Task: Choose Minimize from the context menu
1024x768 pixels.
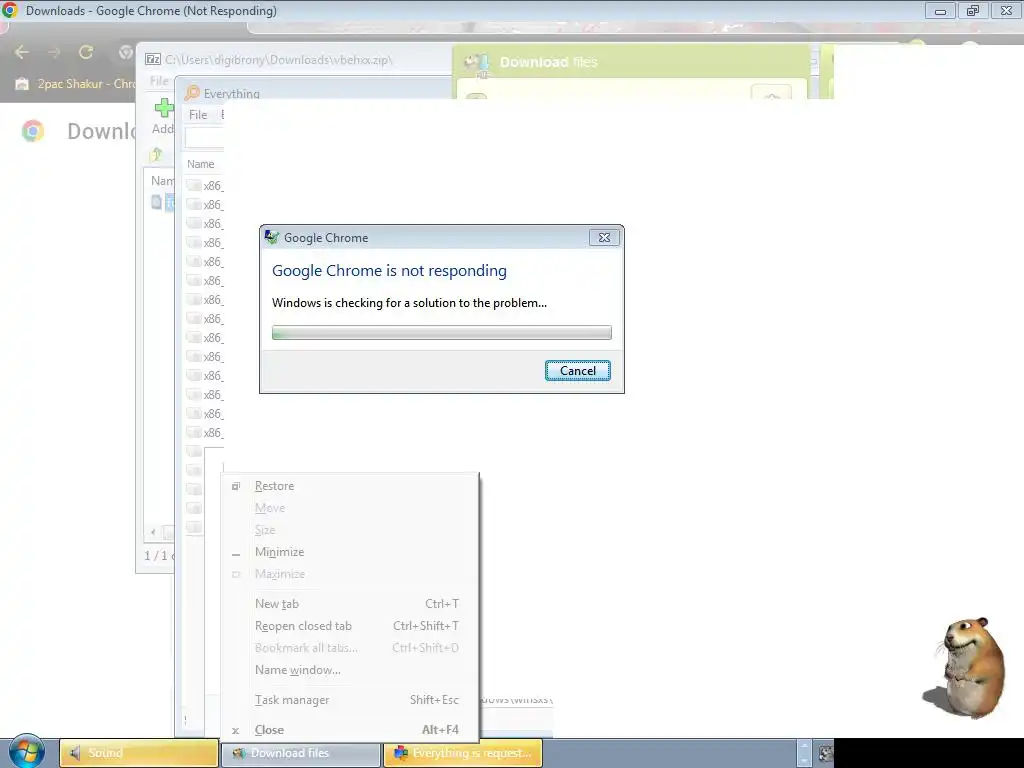Action: point(350,552)
